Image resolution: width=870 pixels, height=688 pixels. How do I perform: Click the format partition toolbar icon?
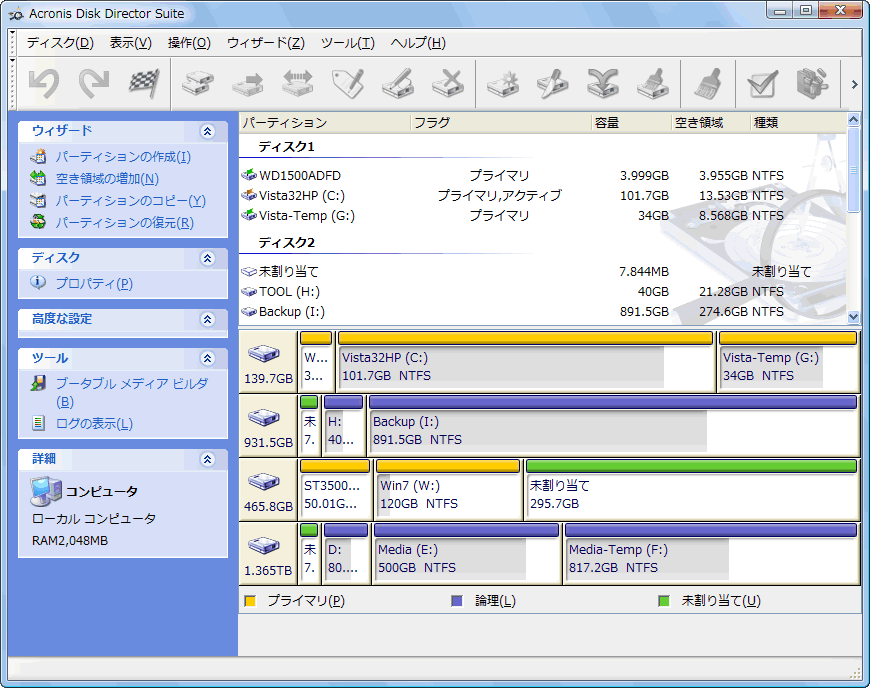(x=398, y=84)
